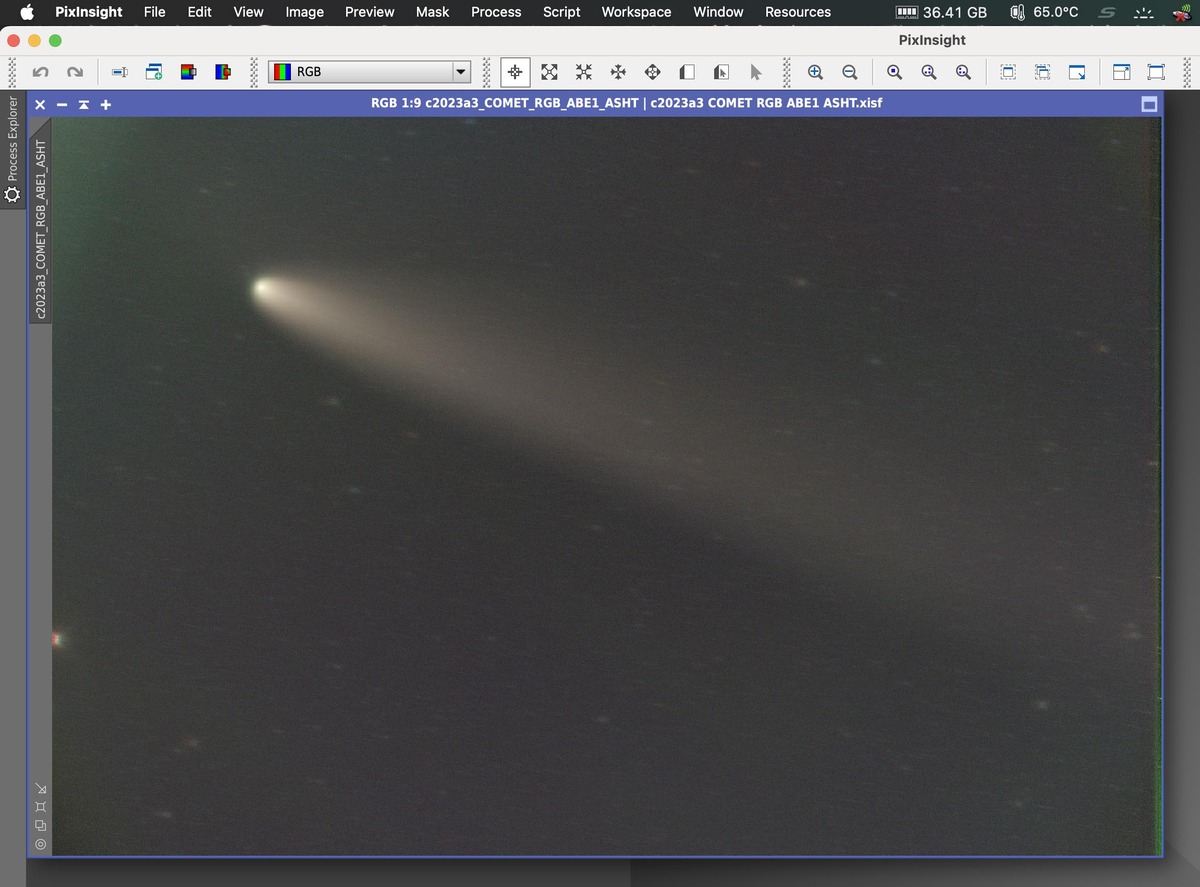
Task: Click the collapsing-arrows icon next to the crosshair
Action: coord(584,72)
